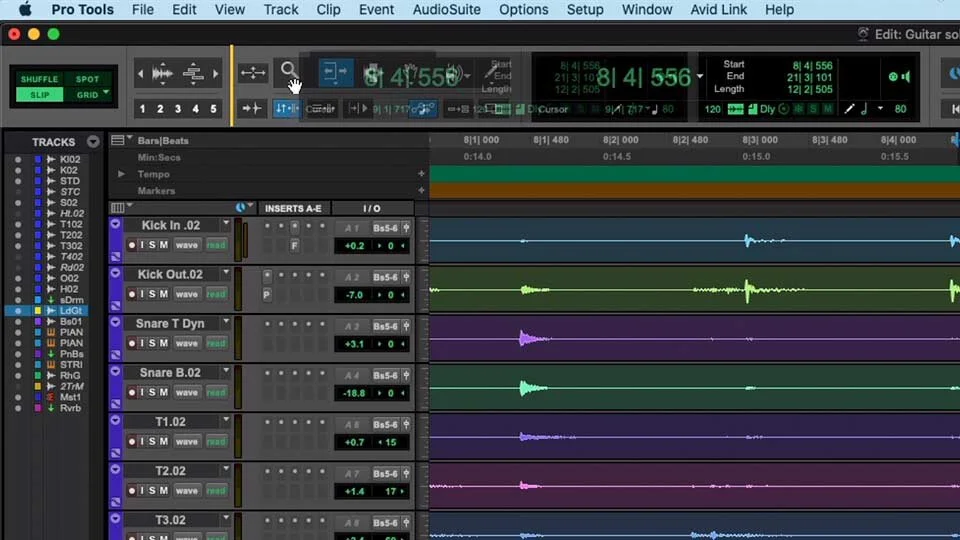Screen dimensions: 960x540
Task: Open ruler view selector beside Bars|Beats
Action: click(x=121, y=140)
